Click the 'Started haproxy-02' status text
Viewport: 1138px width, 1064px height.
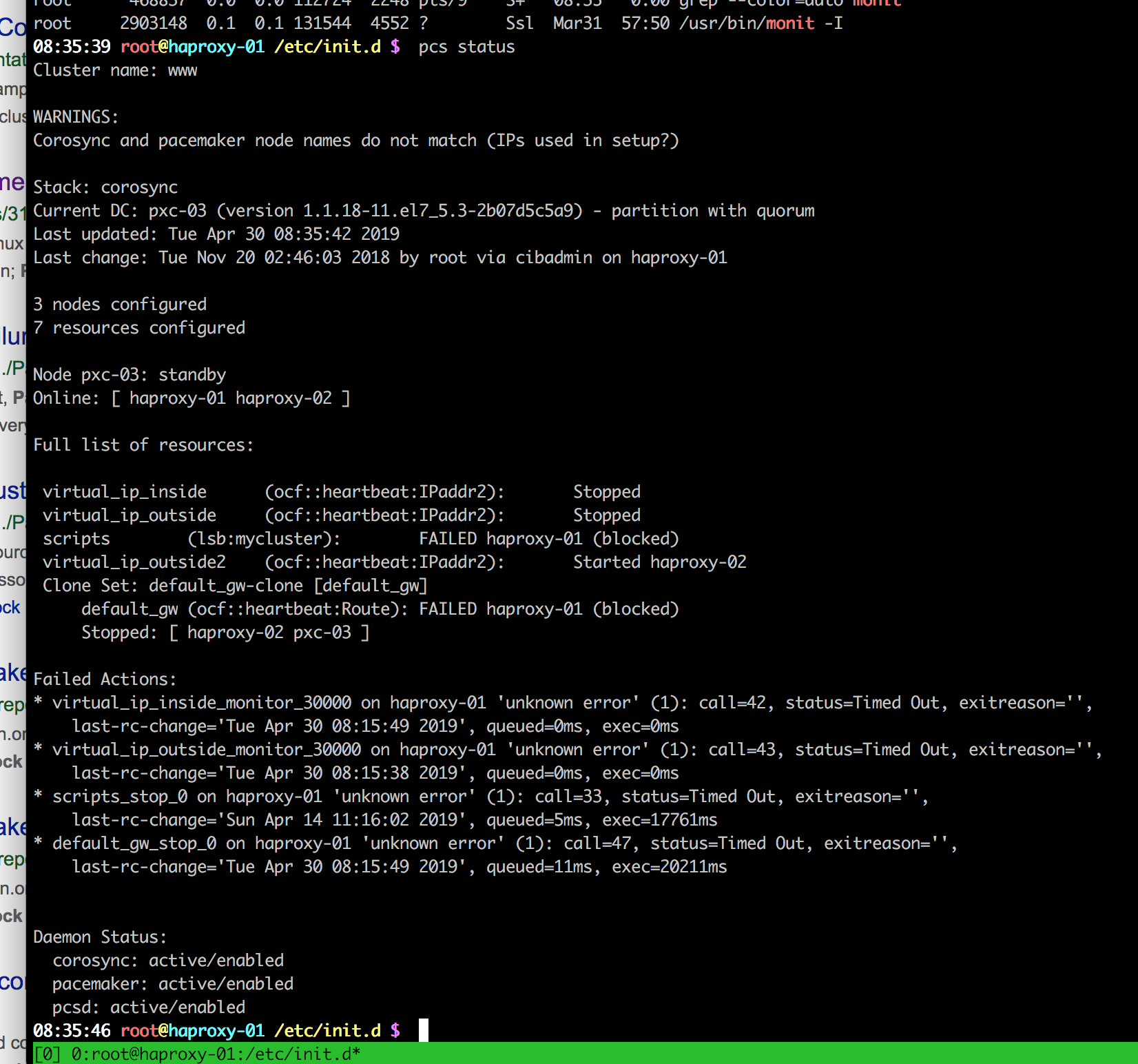click(659, 562)
